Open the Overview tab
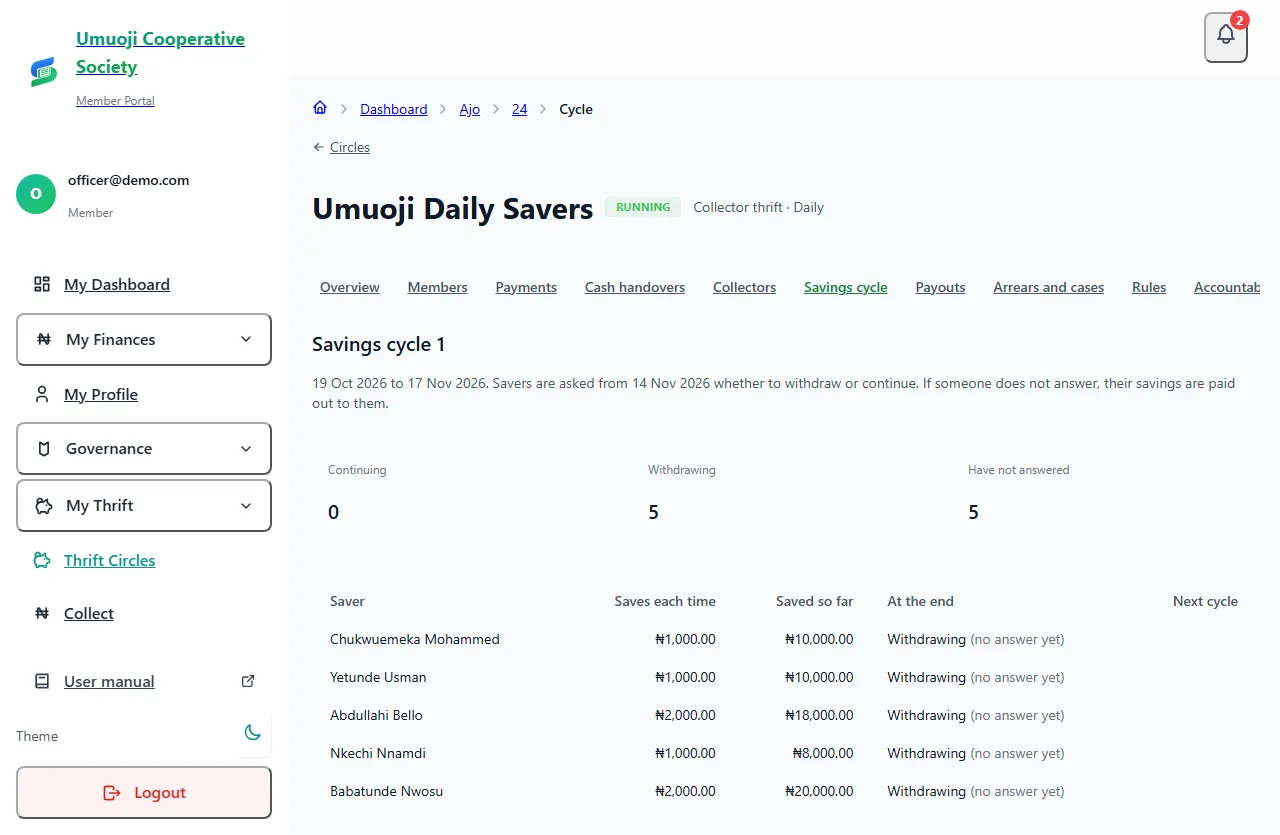The image size is (1280, 835). pos(350,287)
